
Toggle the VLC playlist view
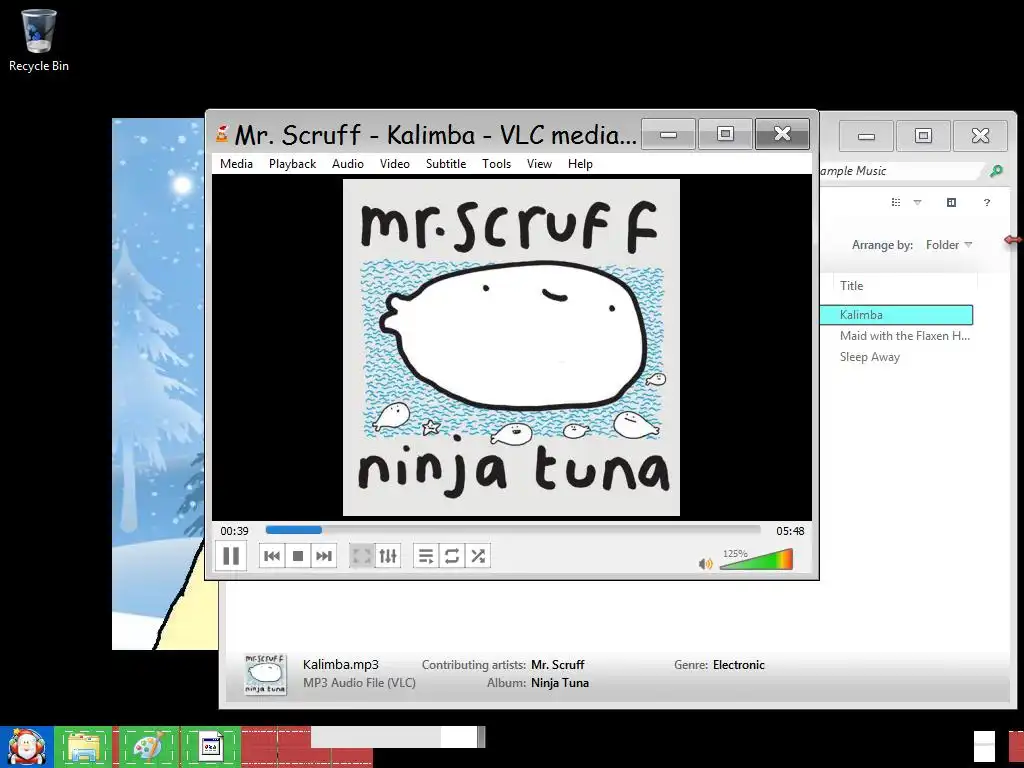[426, 556]
